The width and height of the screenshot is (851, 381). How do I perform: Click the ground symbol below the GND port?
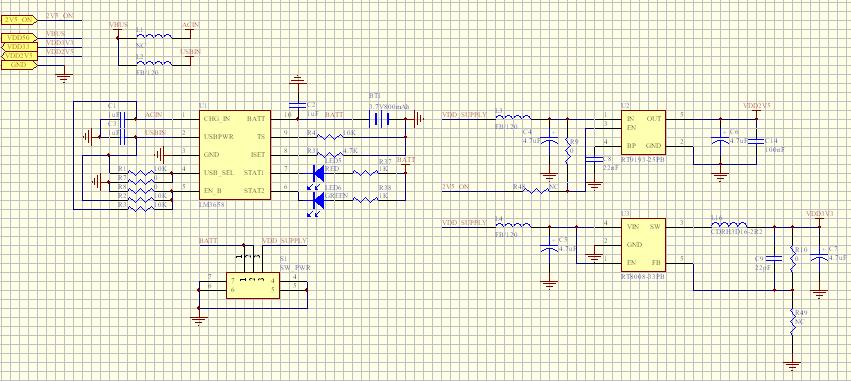(64, 77)
